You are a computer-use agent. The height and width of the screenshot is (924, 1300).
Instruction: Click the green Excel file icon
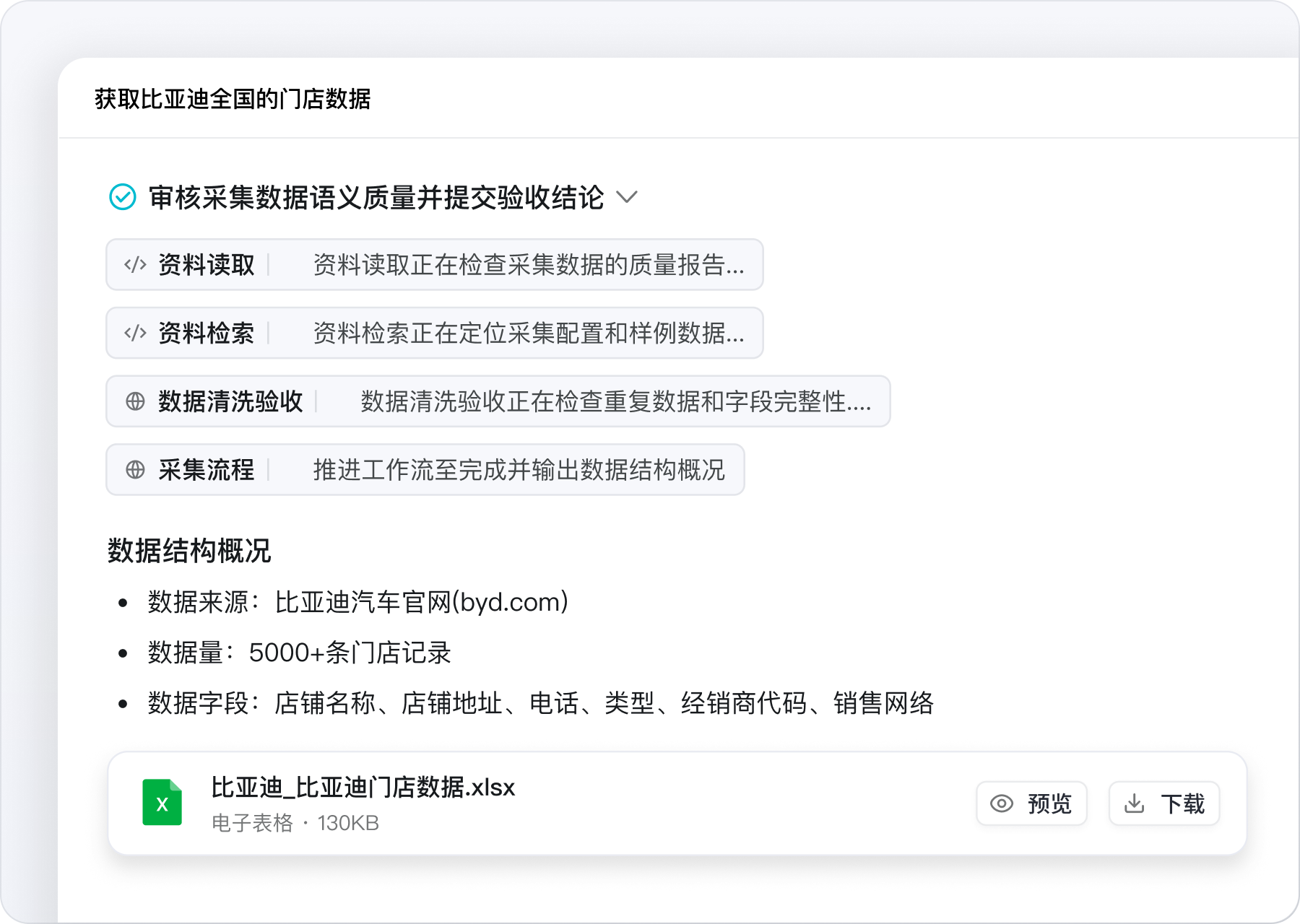point(162,802)
